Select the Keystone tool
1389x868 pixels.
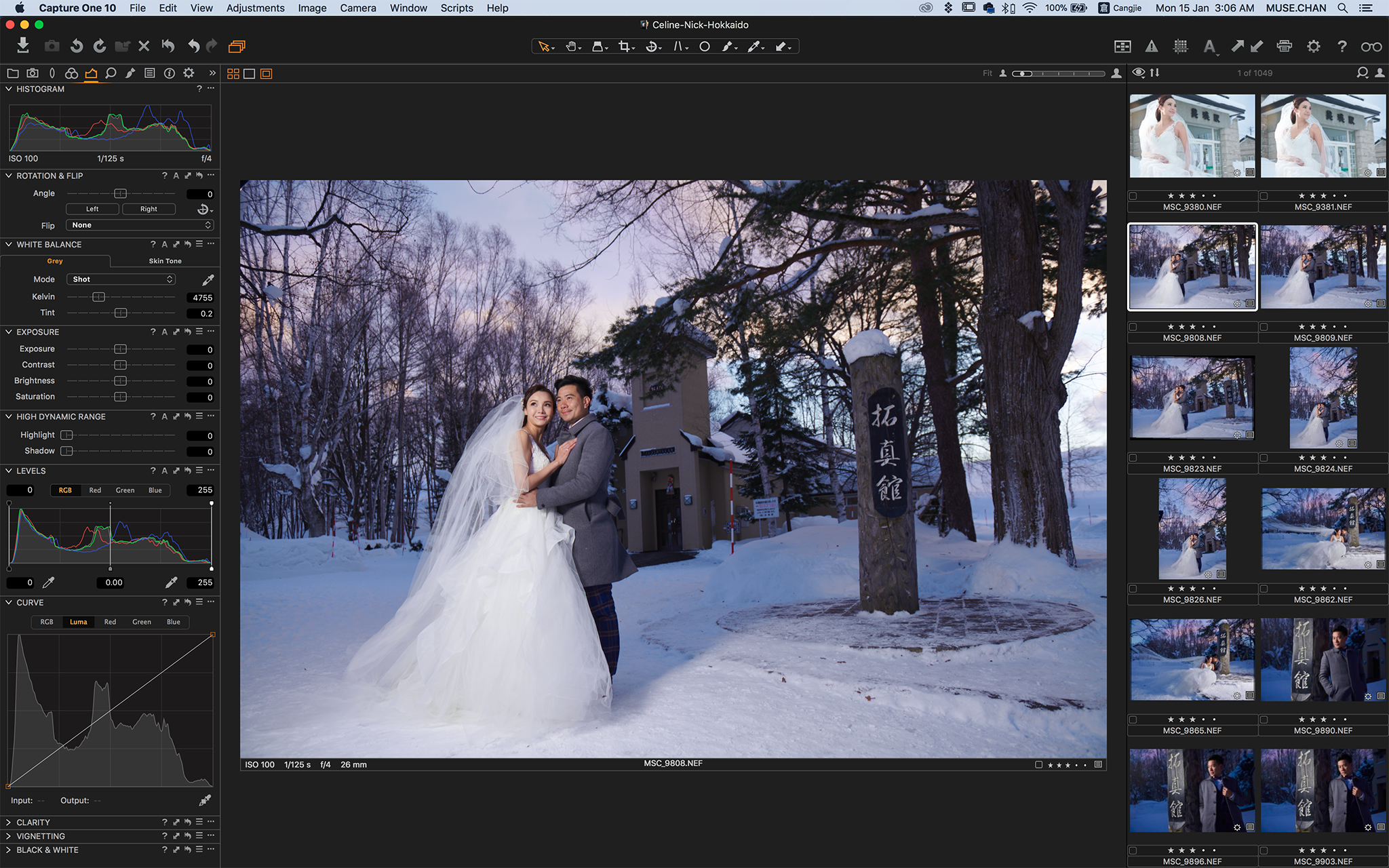(x=680, y=47)
